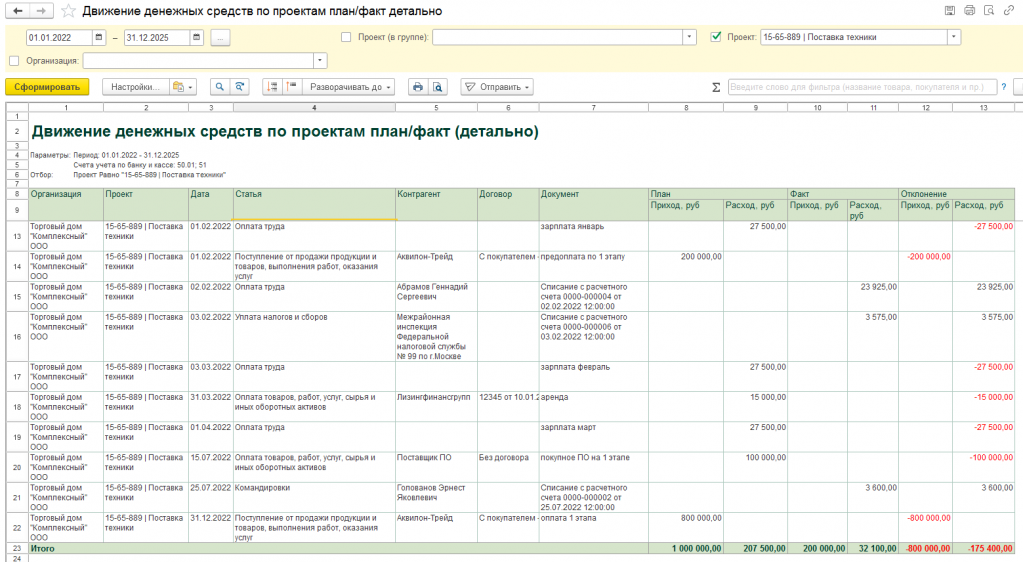Click the report title heading in the sheet
Viewport: 1023px width, 562px height.
click(285, 131)
